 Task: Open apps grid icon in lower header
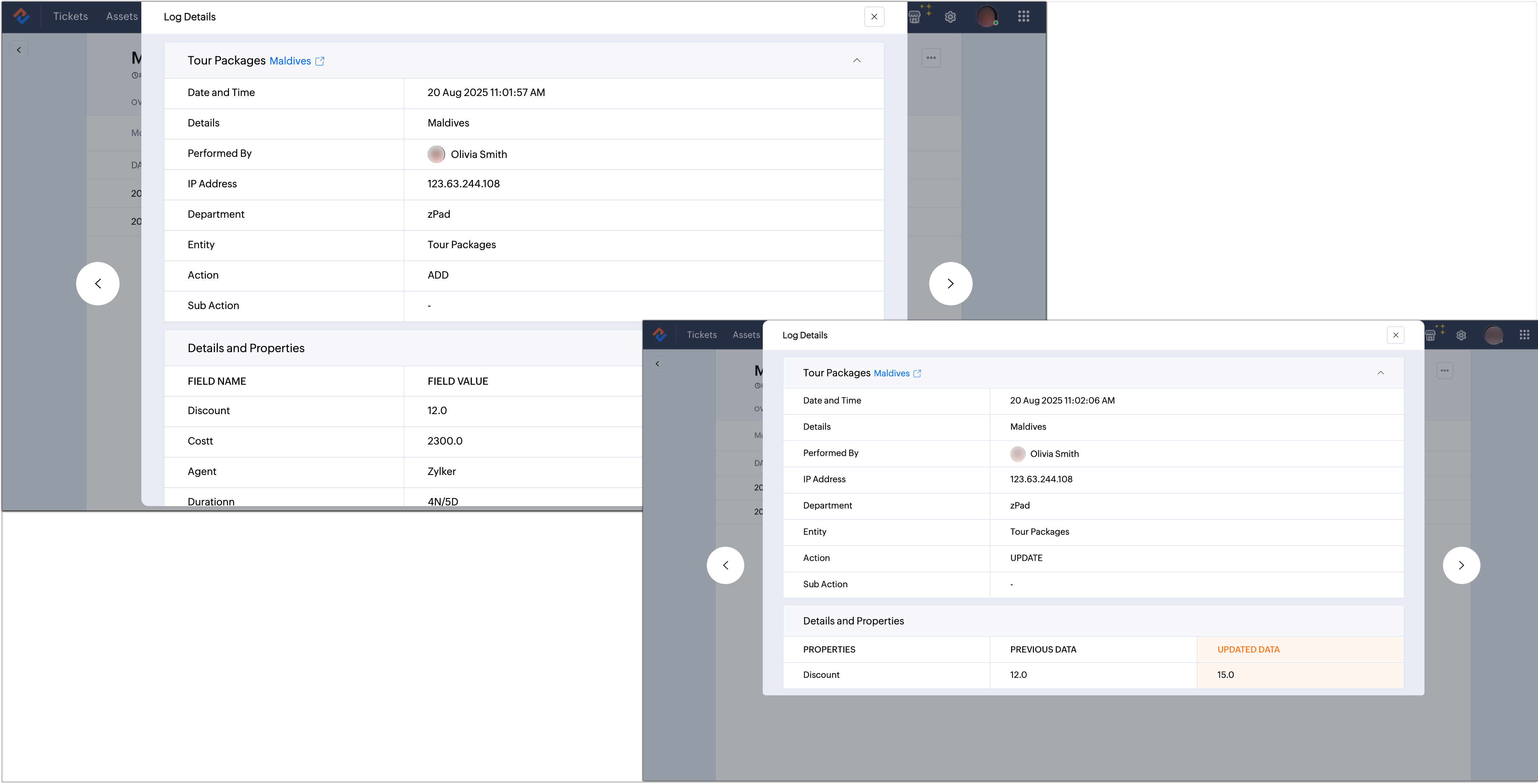tap(1524, 335)
